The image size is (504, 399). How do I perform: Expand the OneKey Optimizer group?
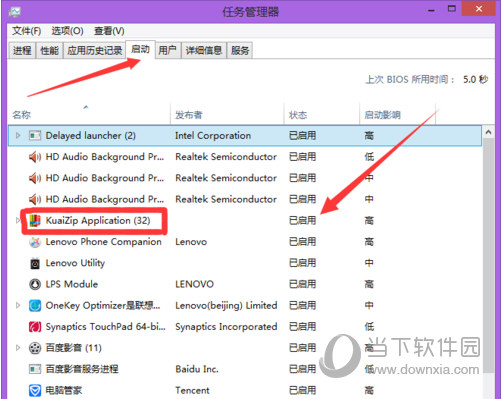tap(18, 305)
